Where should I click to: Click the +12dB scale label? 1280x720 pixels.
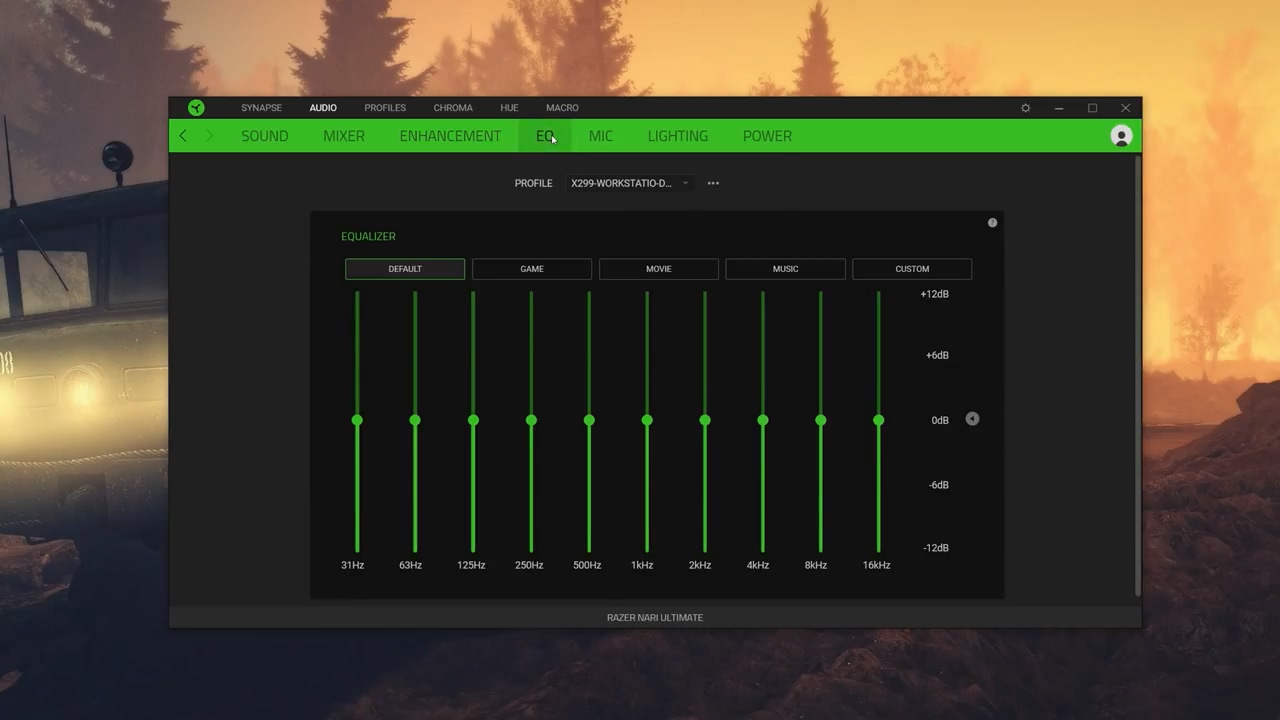pyautogui.click(x=934, y=294)
